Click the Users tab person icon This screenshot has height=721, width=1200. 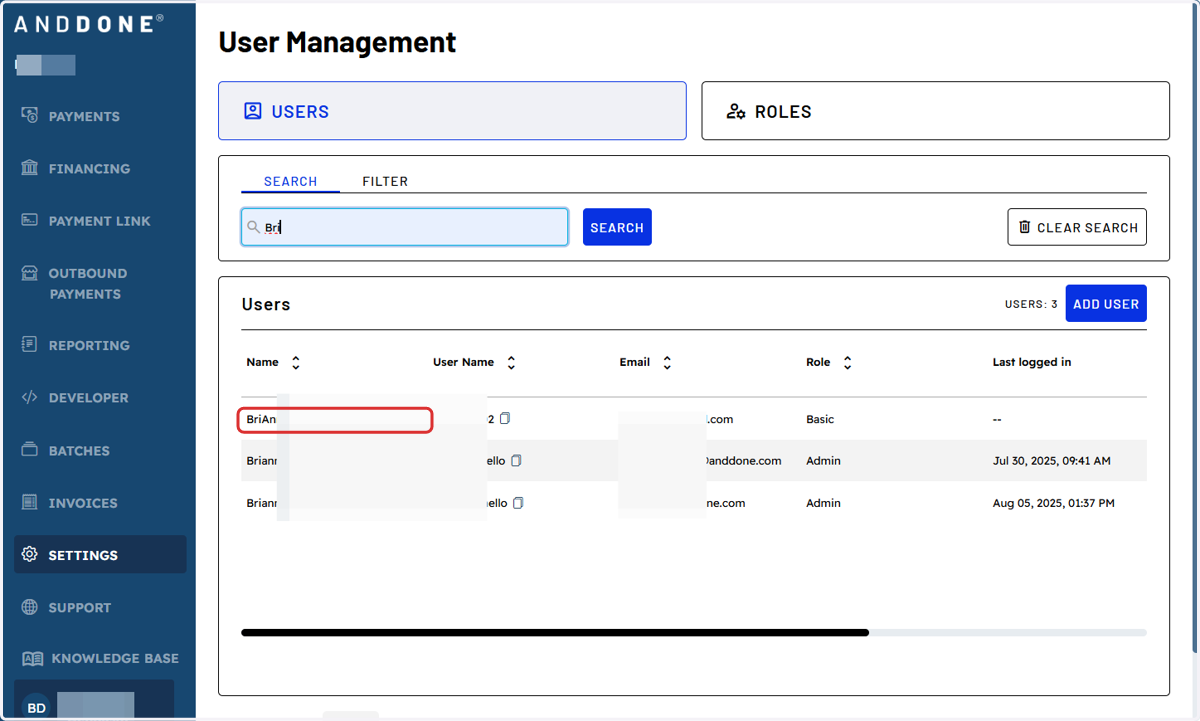253,111
